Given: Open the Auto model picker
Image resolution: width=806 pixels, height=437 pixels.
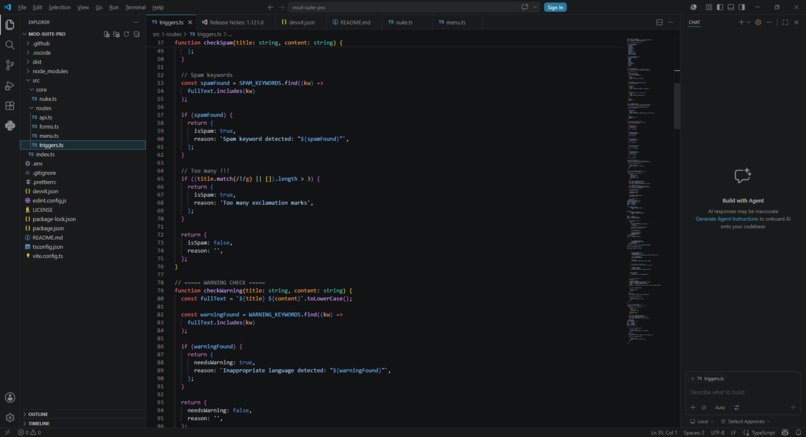Looking at the screenshot, I should pos(720,408).
